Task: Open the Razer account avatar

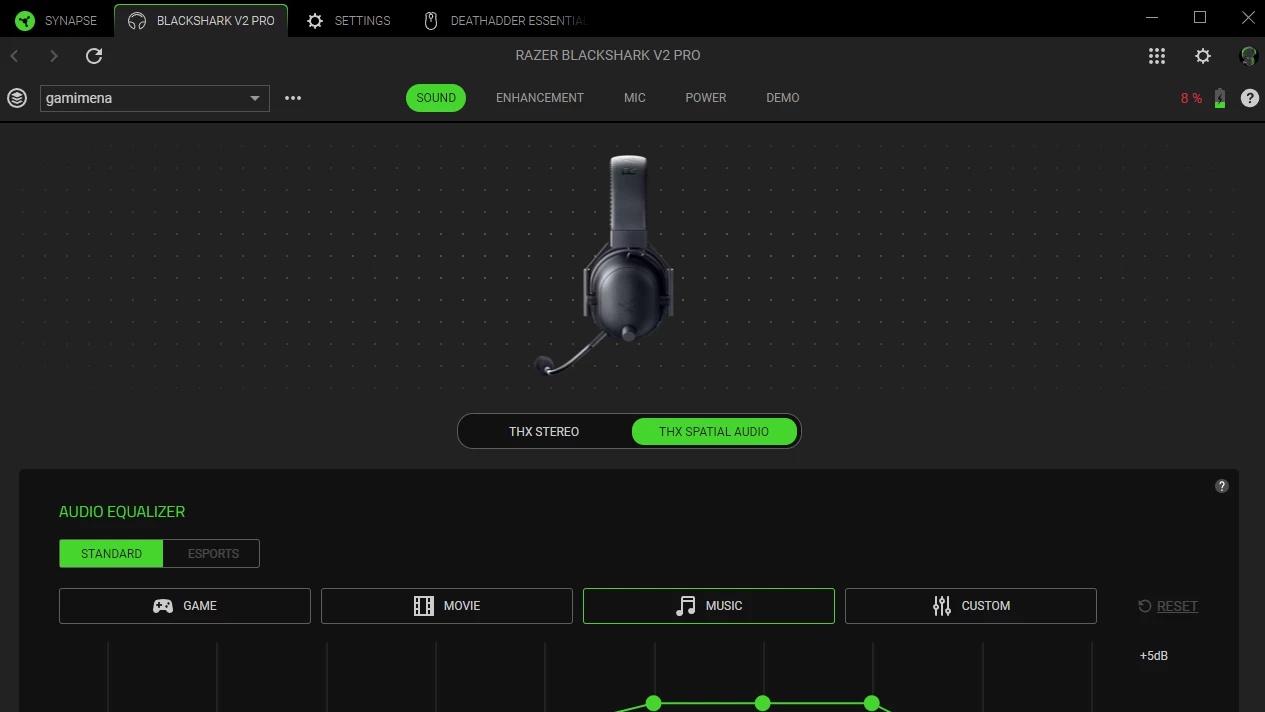Action: (1248, 56)
